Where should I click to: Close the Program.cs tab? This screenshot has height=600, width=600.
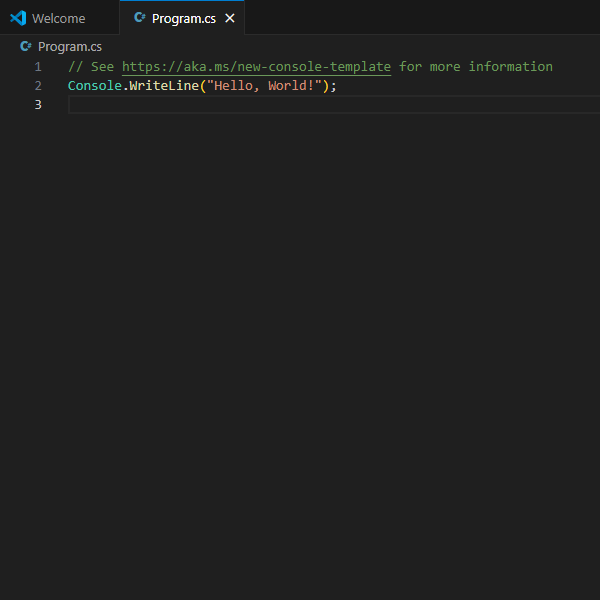pyautogui.click(x=230, y=18)
